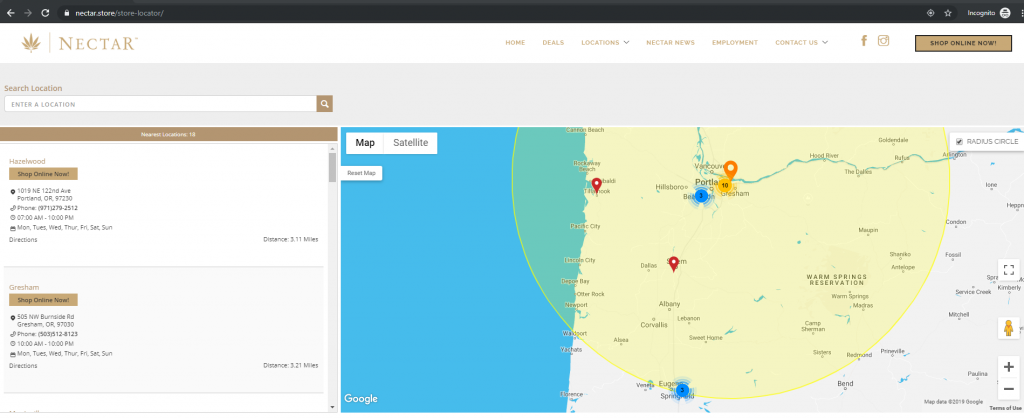Open the Employment menu item
Image resolution: width=1024 pixels, height=418 pixels.
point(735,42)
